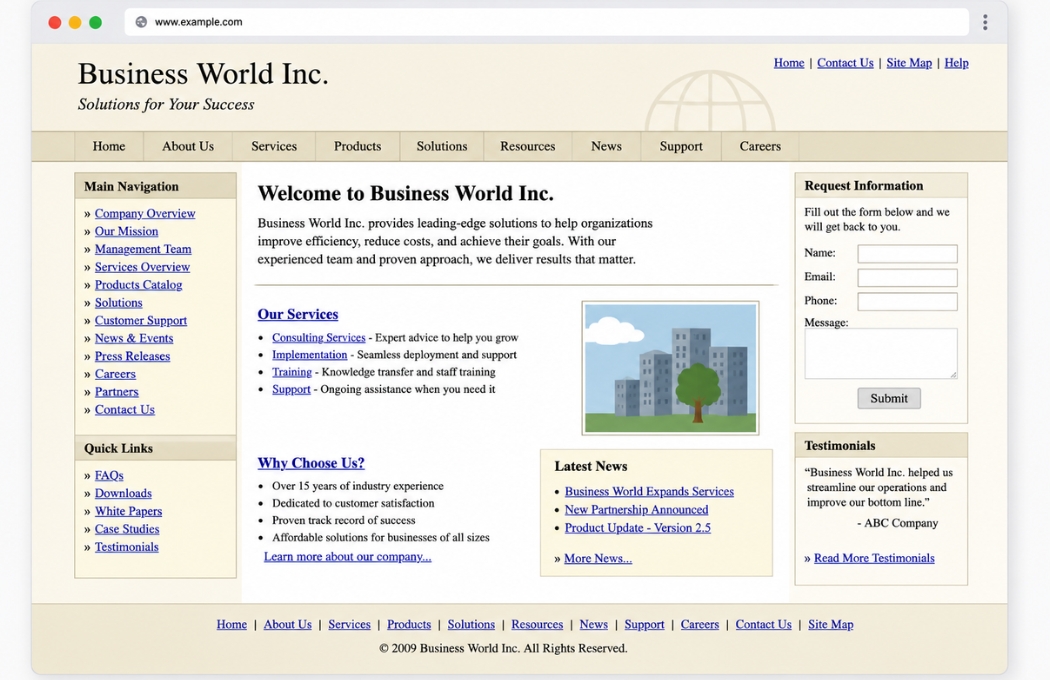The image size is (1050, 680).
Task: Open White Papers quick link
Action: tap(128, 511)
